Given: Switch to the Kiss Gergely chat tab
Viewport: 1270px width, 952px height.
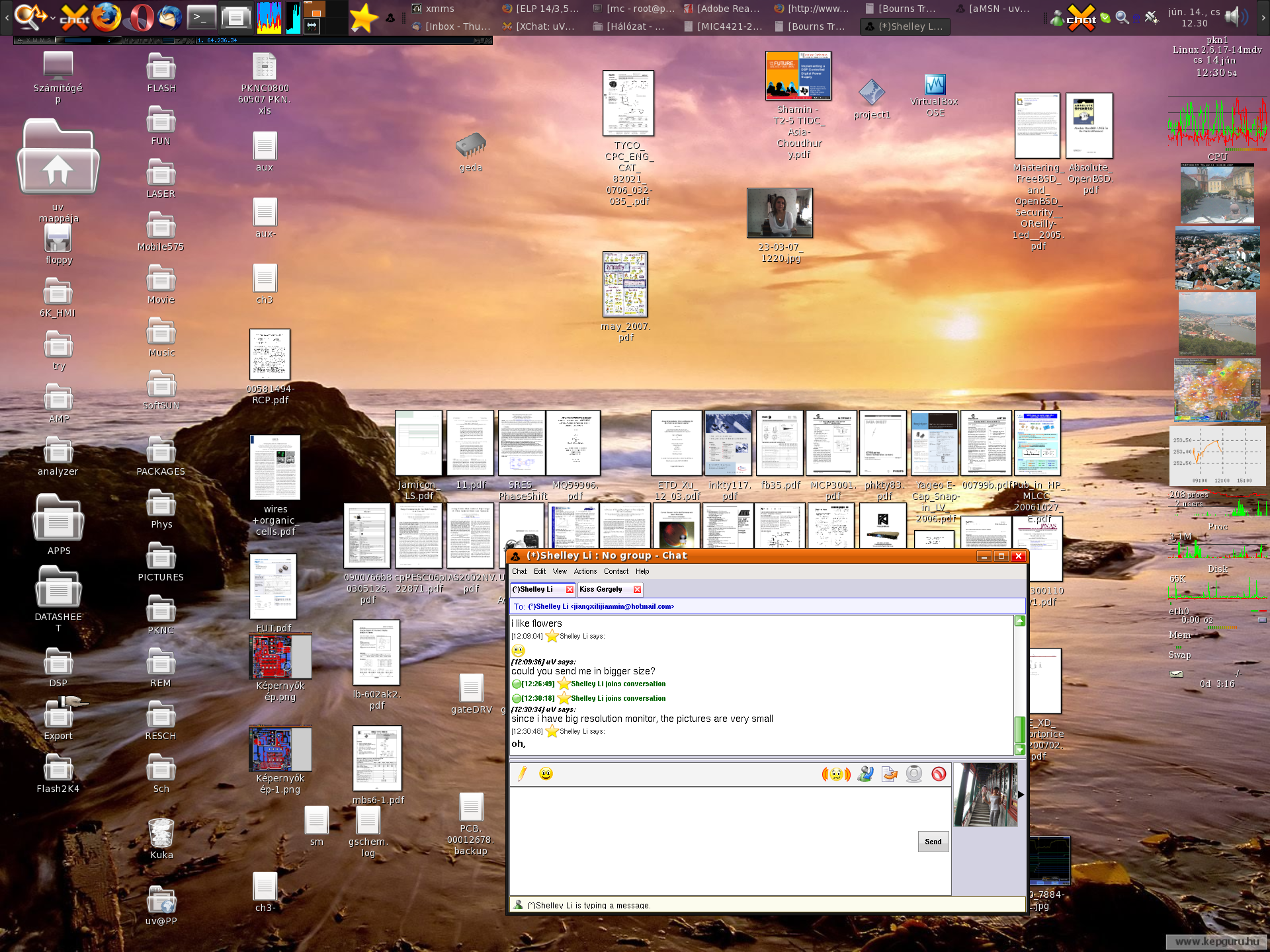Looking at the screenshot, I should point(601,589).
